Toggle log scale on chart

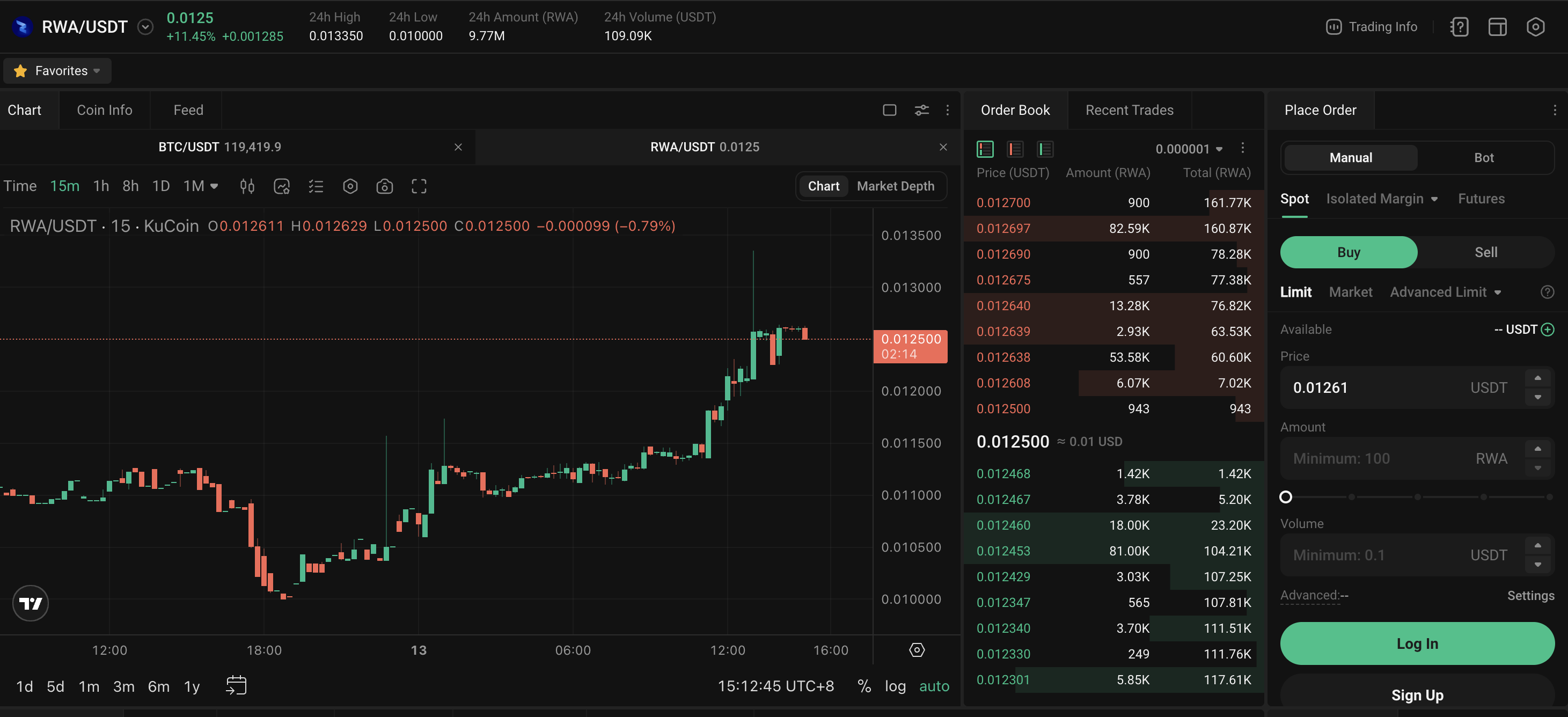tap(895, 686)
